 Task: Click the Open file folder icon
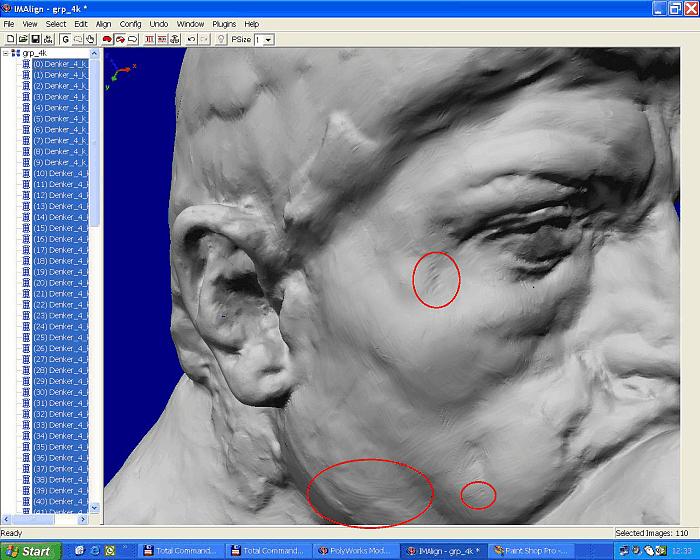tap(23, 39)
